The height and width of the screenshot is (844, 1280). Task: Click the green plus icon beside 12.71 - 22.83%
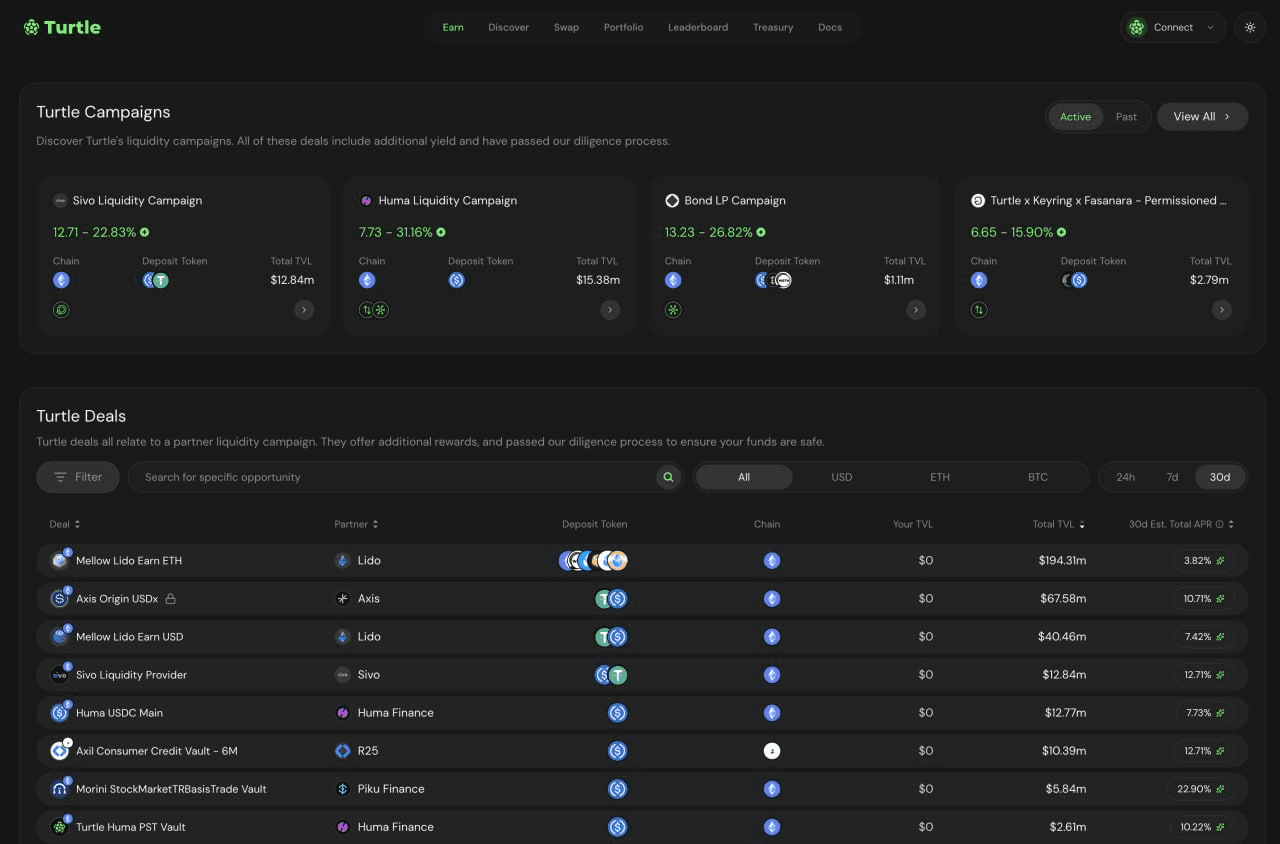(145, 232)
